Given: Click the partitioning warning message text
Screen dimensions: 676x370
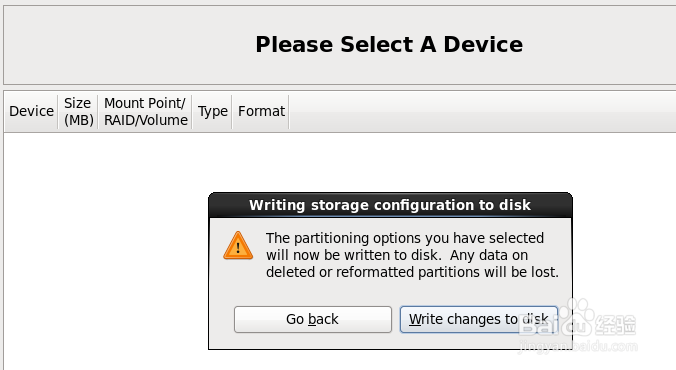Looking at the screenshot, I should [x=412, y=255].
